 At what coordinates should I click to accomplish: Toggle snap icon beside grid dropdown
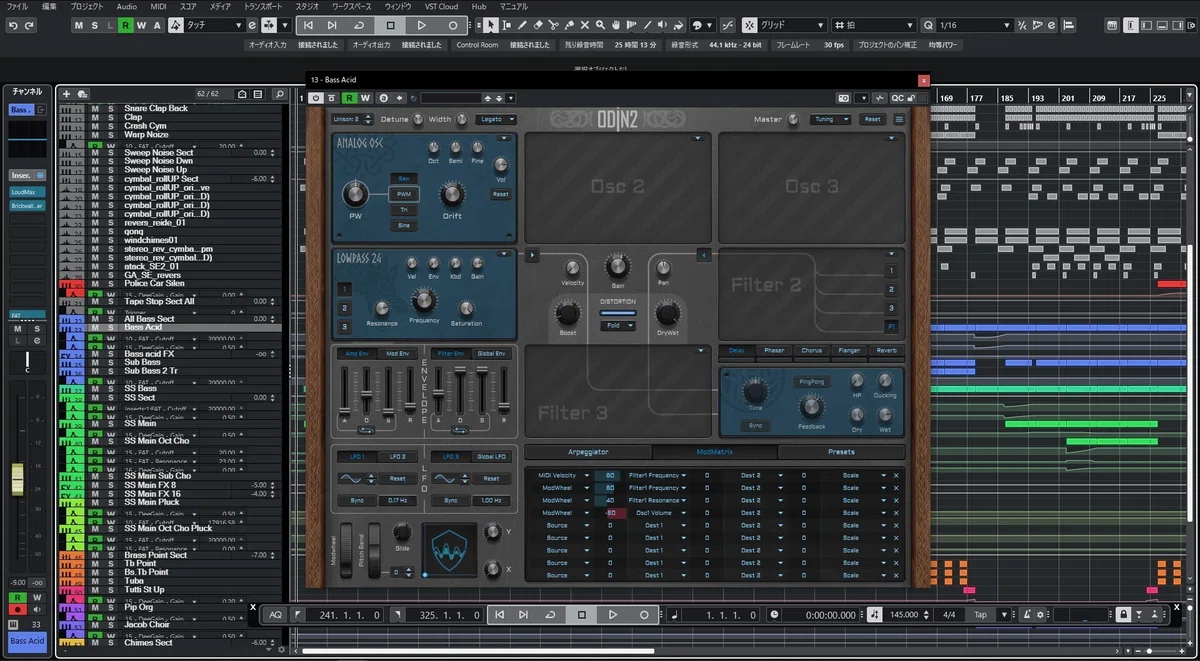click(x=751, y=25)
